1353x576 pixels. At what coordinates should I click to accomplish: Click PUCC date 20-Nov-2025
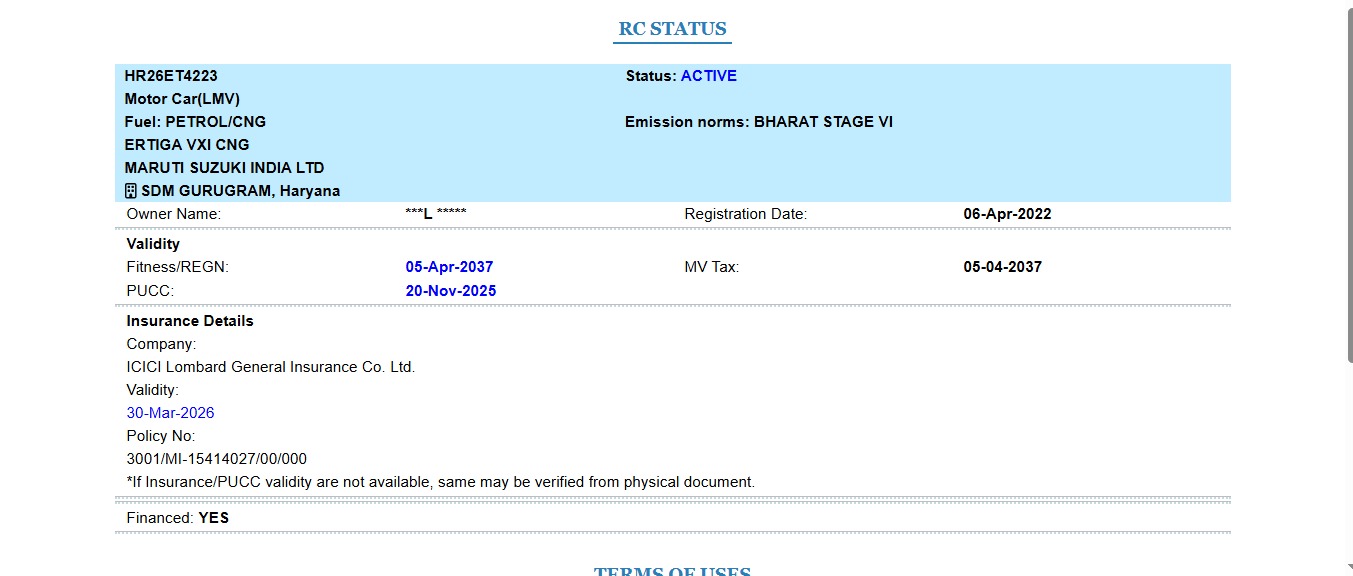coord(451,291)
